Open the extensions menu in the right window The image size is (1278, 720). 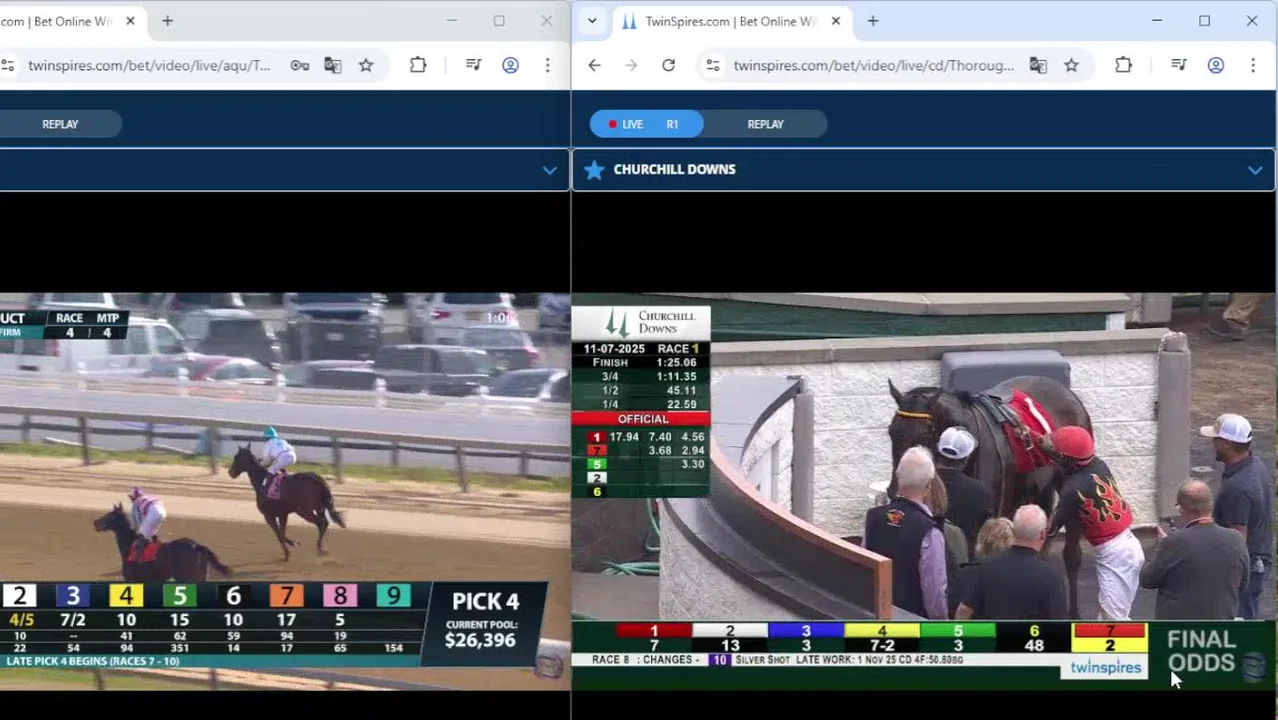pyautogui.click(x=1123, y=66)
